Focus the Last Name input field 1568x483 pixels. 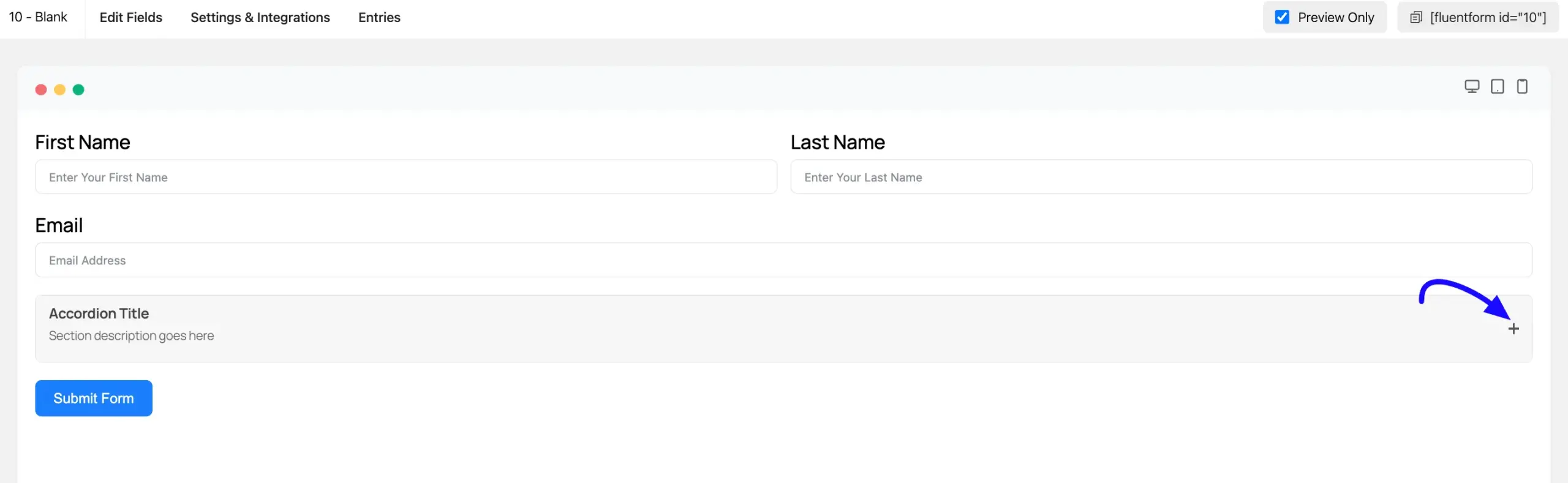[1161, 177]
